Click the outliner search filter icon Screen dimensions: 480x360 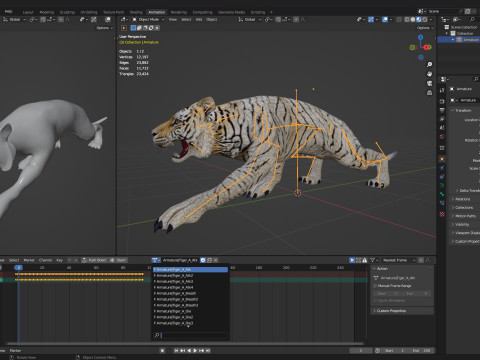[472, 20]
